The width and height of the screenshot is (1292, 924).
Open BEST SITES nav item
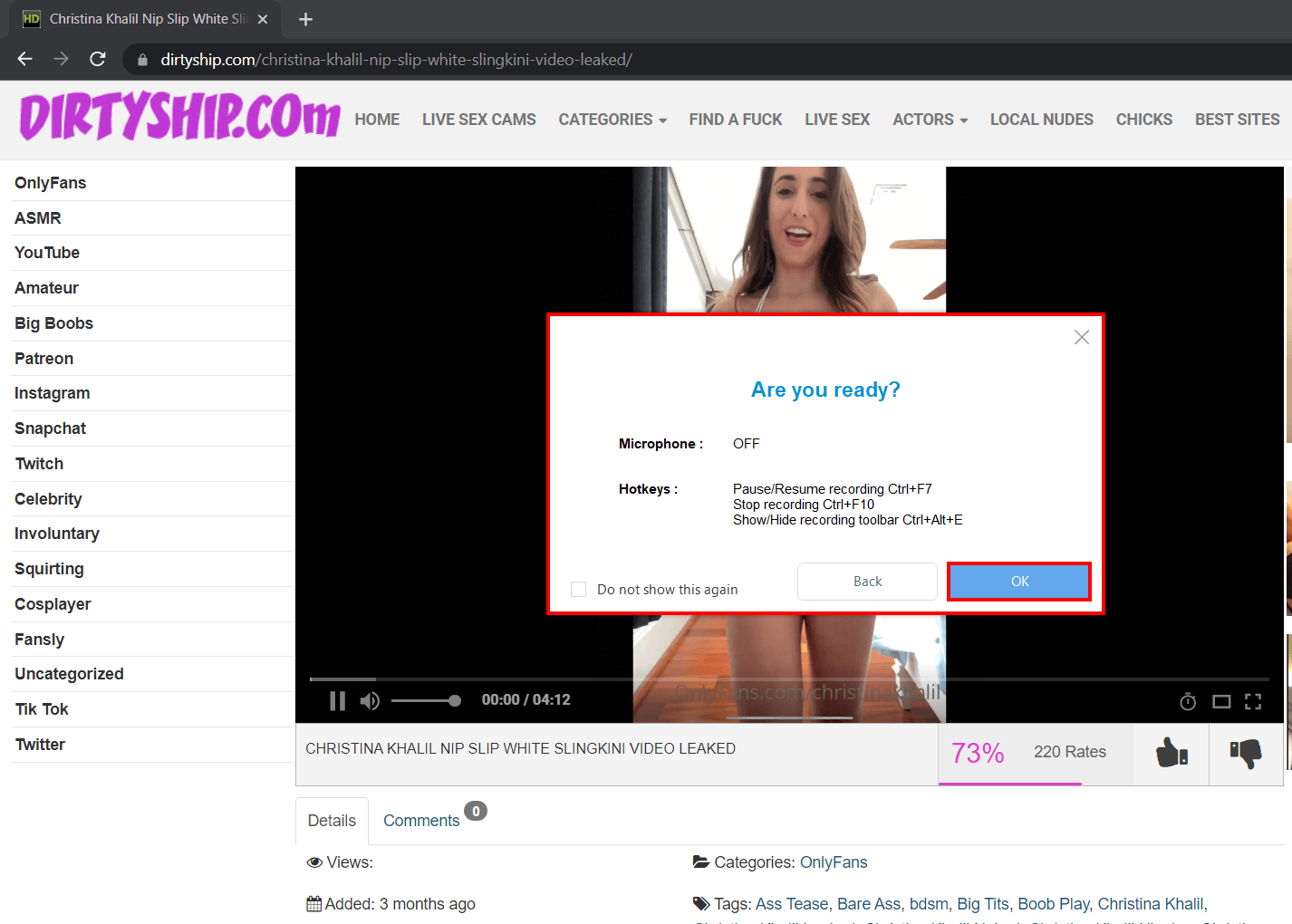(1237, 120)
